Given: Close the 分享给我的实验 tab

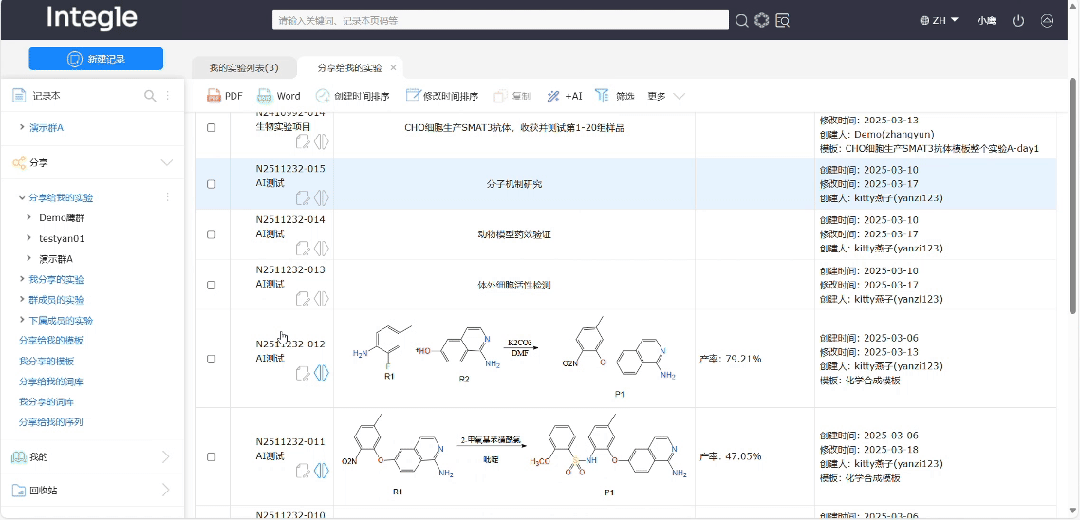Looking at the screenshot, I should [x=393, y=67].
